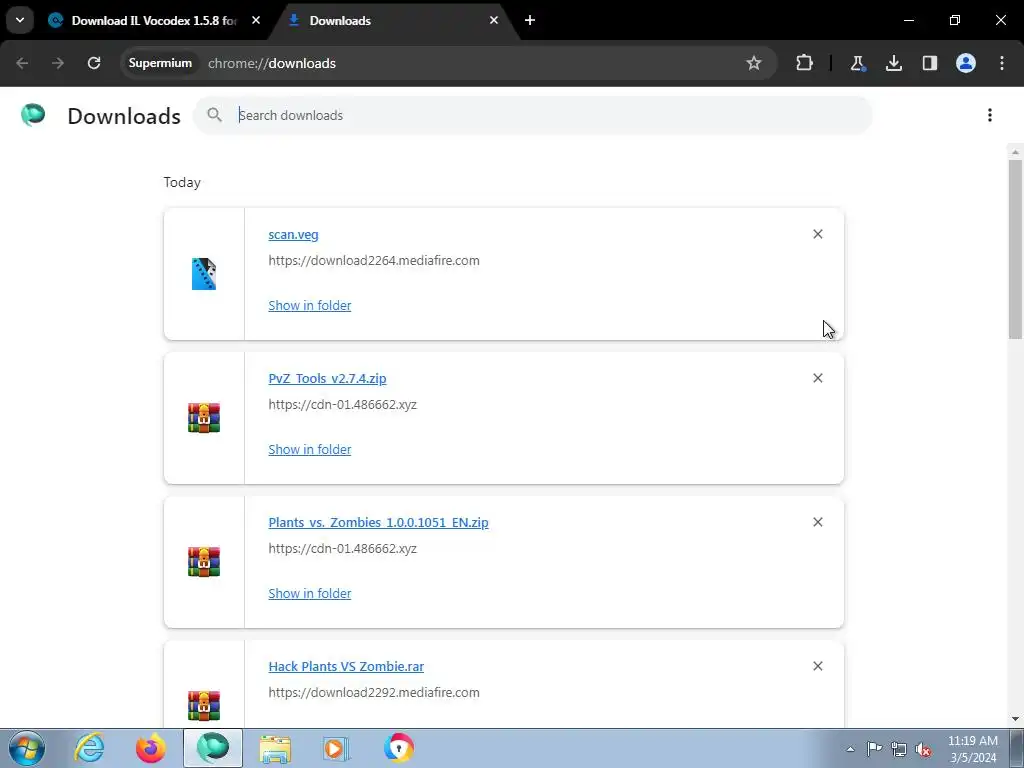
Task: Click the search magnifier icon
Action: 214,115
